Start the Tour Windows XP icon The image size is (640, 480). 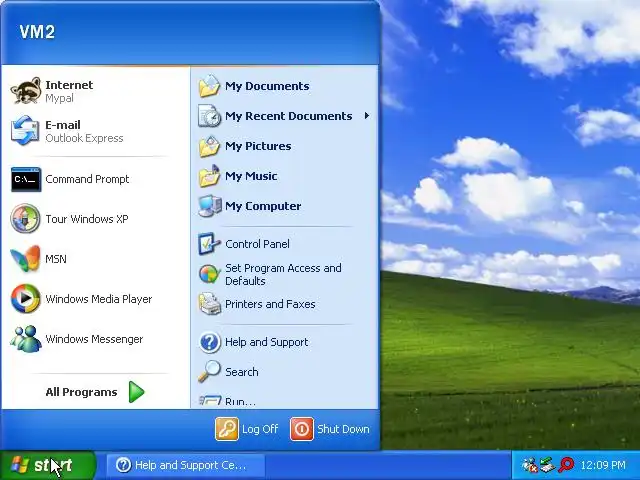click(x=25, y=219)
